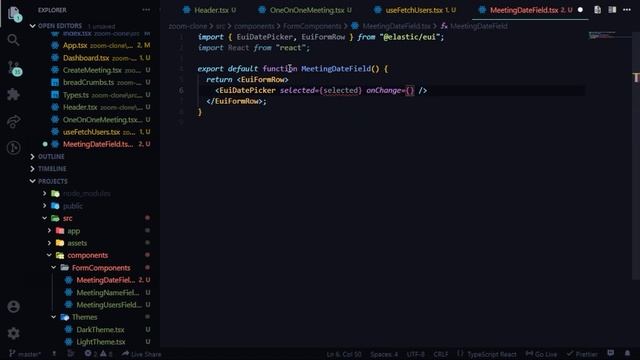Click the braces icon beside TypeScript React
Screen dimensions: 640x360
click(x=460, y=353)
